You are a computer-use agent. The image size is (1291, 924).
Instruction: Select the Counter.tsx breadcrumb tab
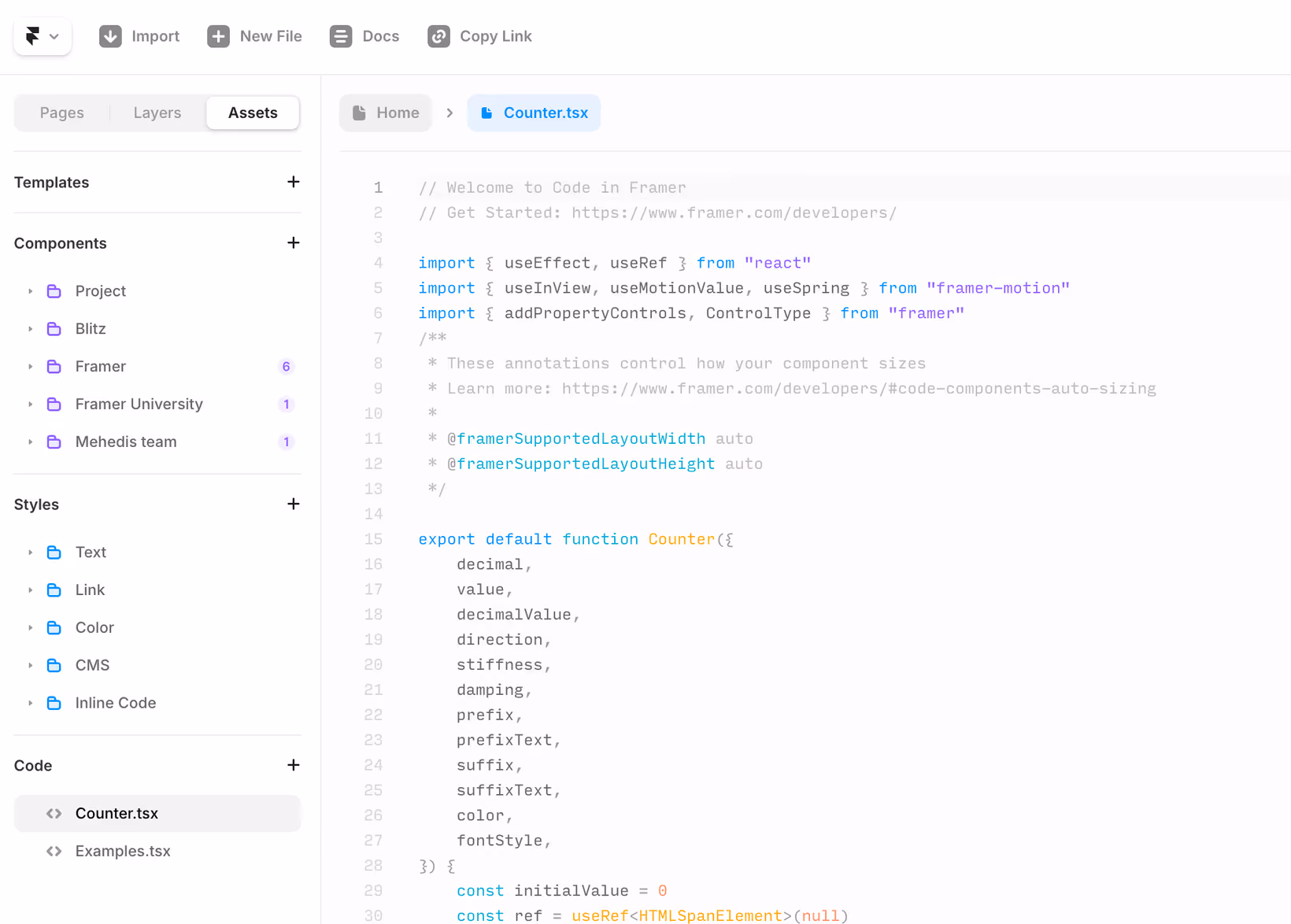[x=534, y=113]
